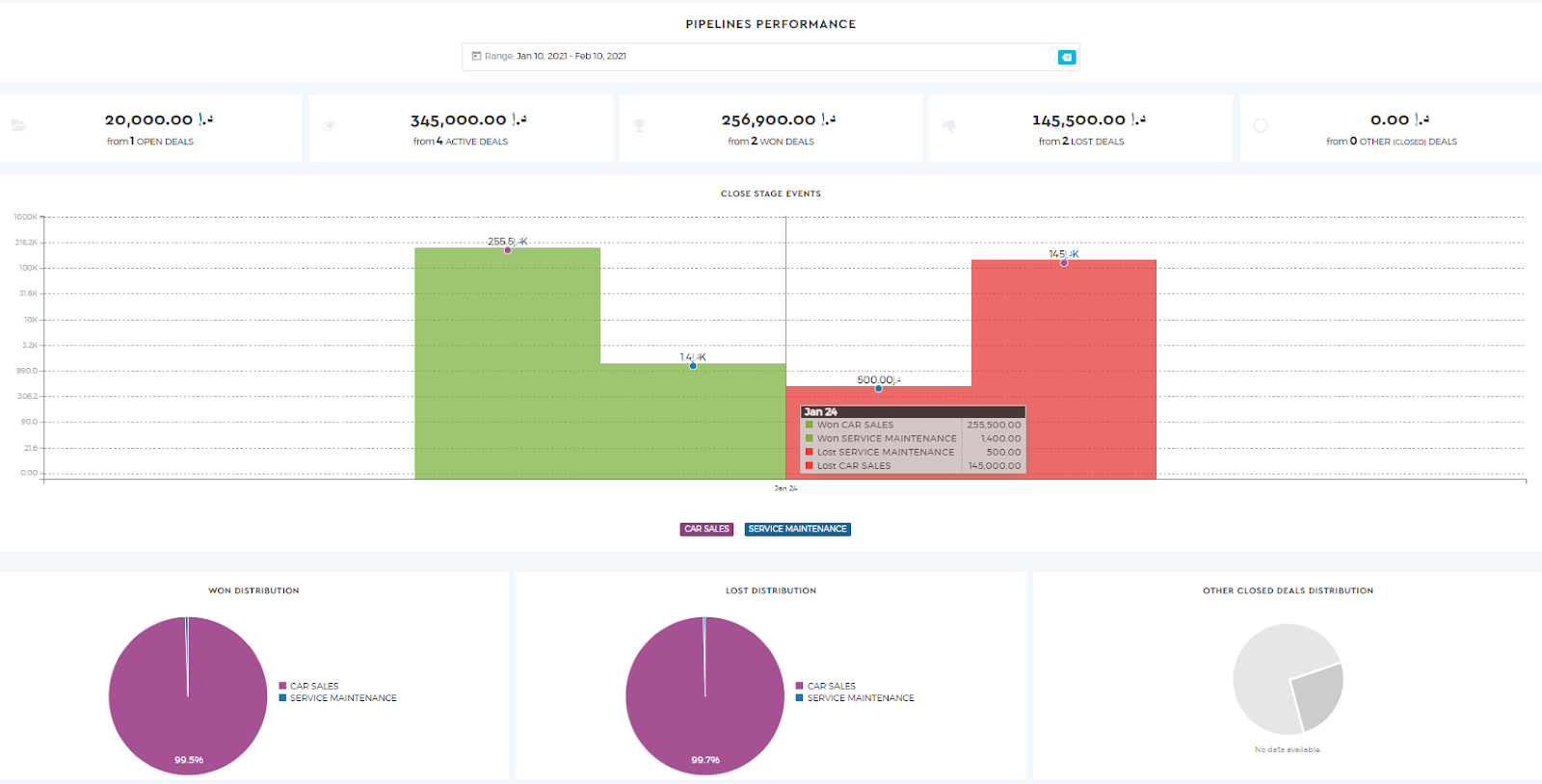Click the calendar icon beside Range
This screenshot has width=1542, height=784.
(476, 56)
